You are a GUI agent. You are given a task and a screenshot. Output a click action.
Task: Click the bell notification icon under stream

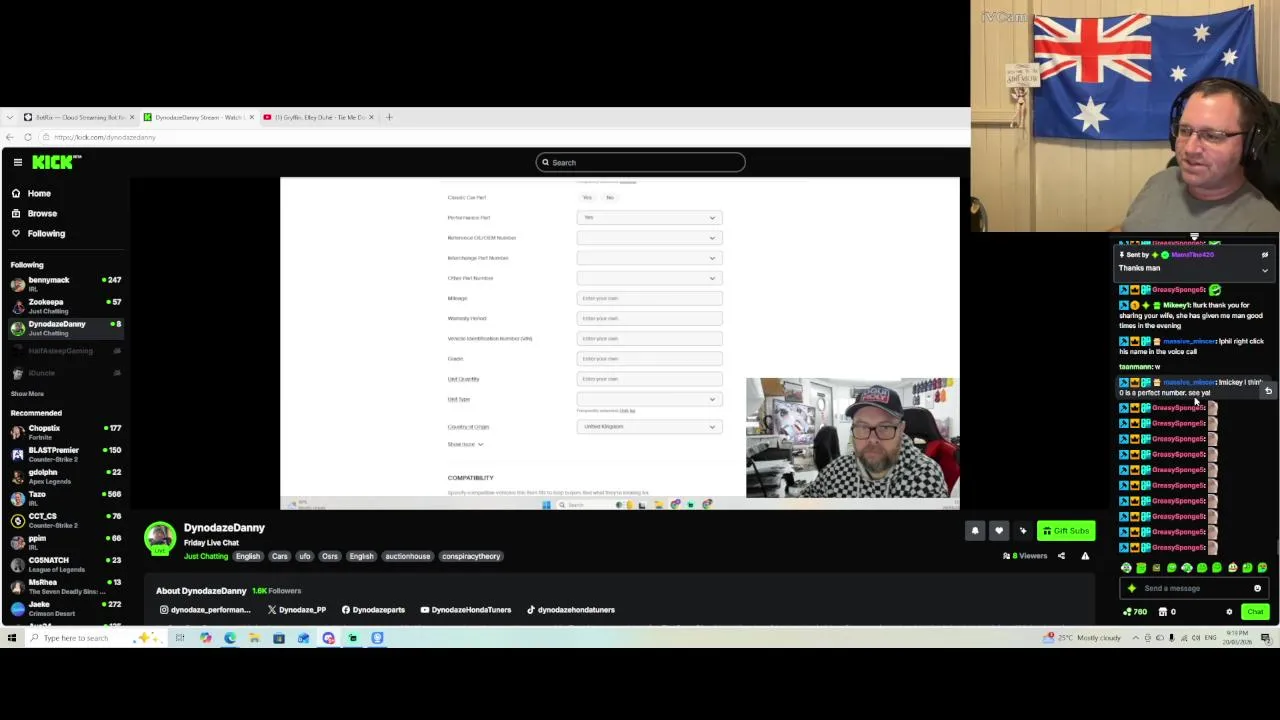click(975, 531)
